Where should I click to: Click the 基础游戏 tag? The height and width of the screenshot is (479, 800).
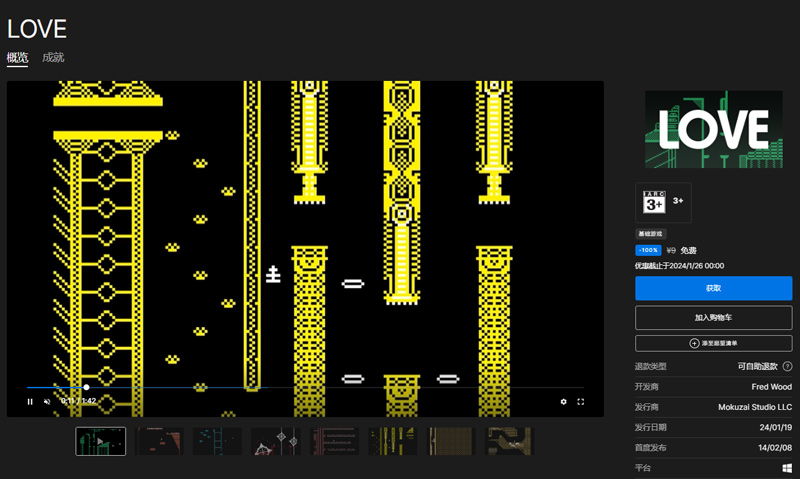pos(651,234)
